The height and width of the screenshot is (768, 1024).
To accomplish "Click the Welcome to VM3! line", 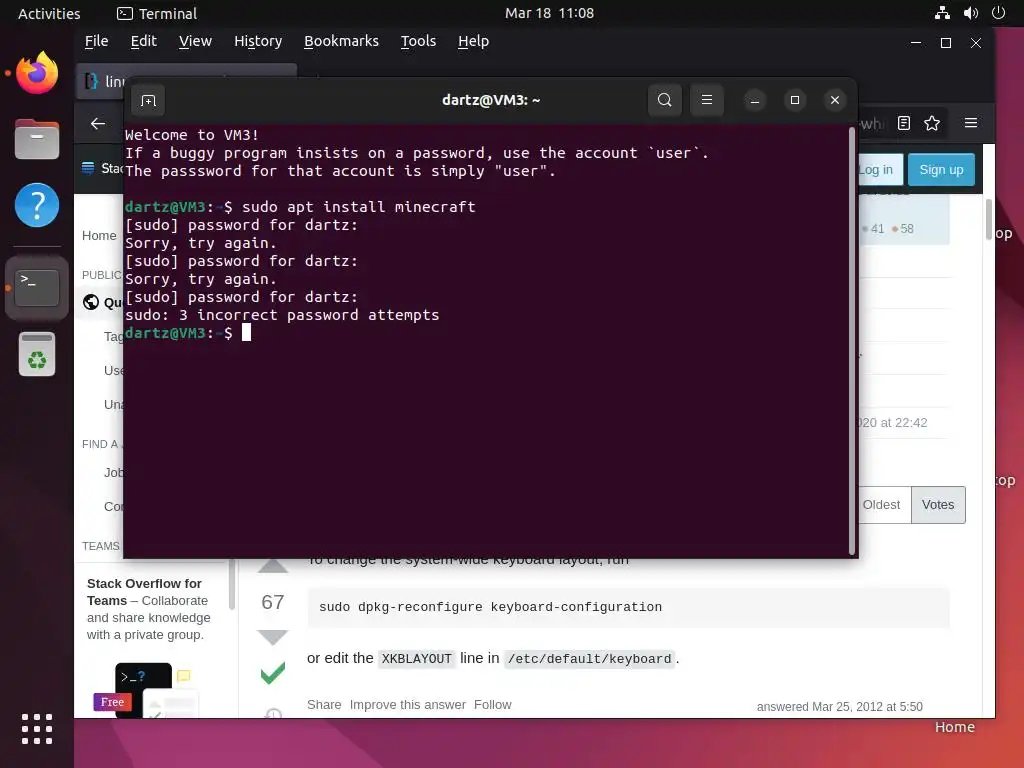I will pyautogui.click(x=192, y=135).
